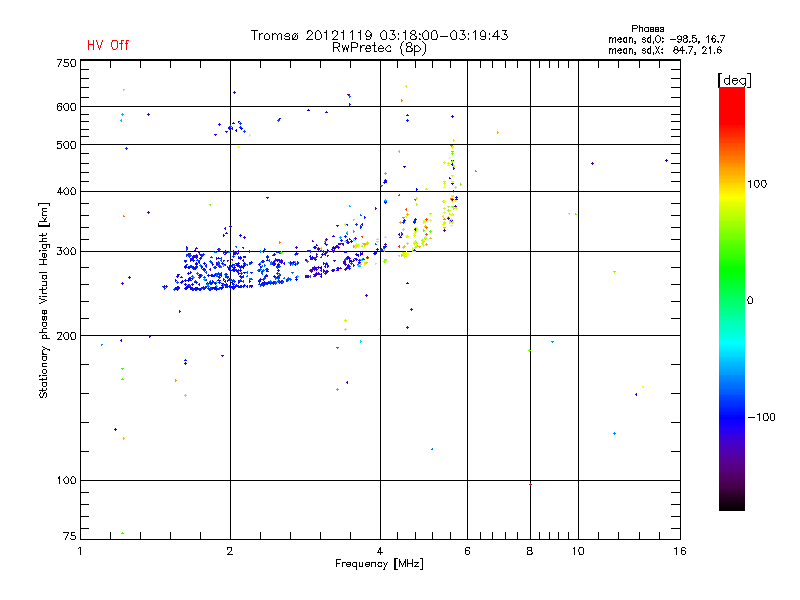This screenshot has height=600, width=800.
Task: Click the y-axis tick label 750
Action: 66,63
